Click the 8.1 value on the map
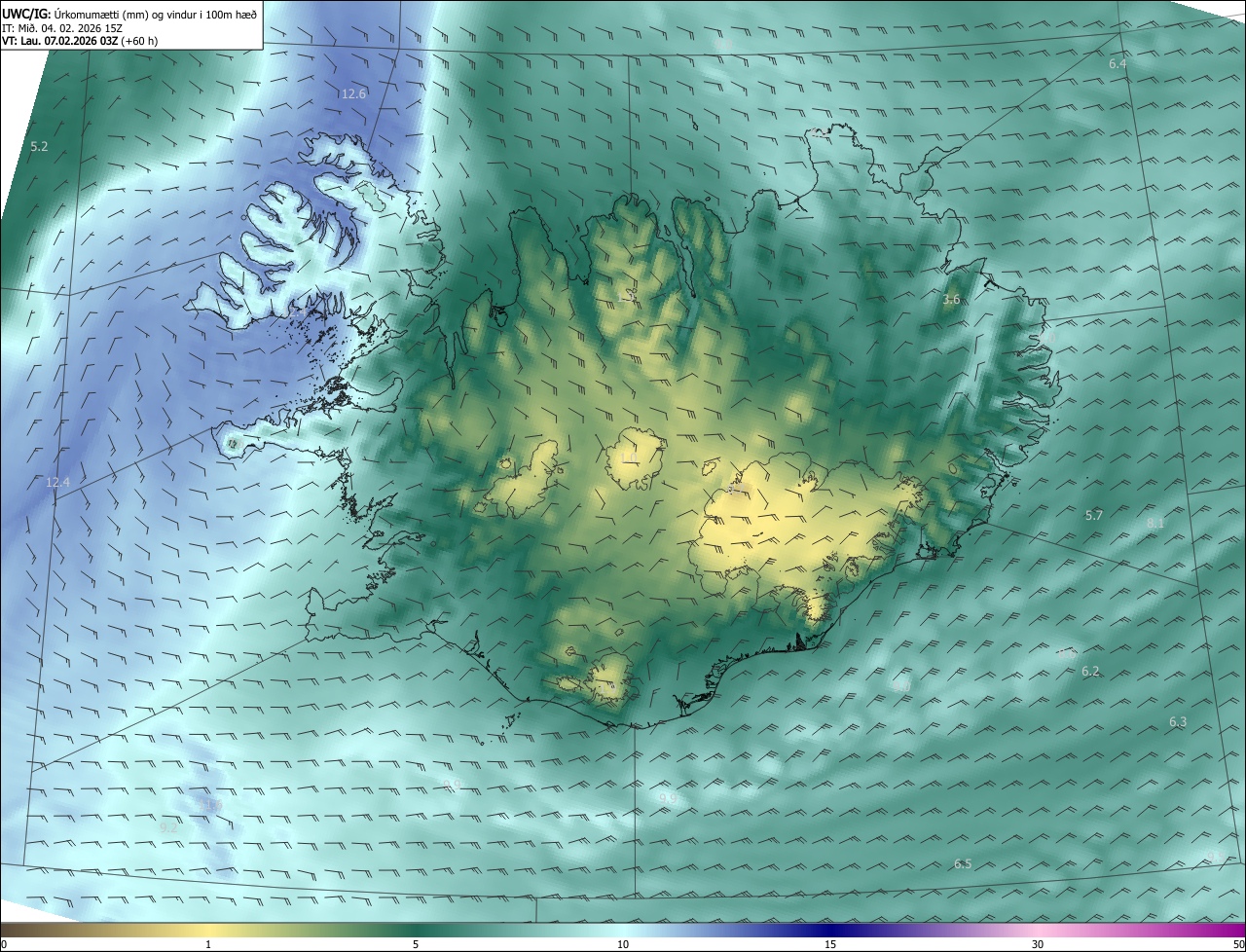The height and width of the screenshot is (952, 1246). (1155, 524)
